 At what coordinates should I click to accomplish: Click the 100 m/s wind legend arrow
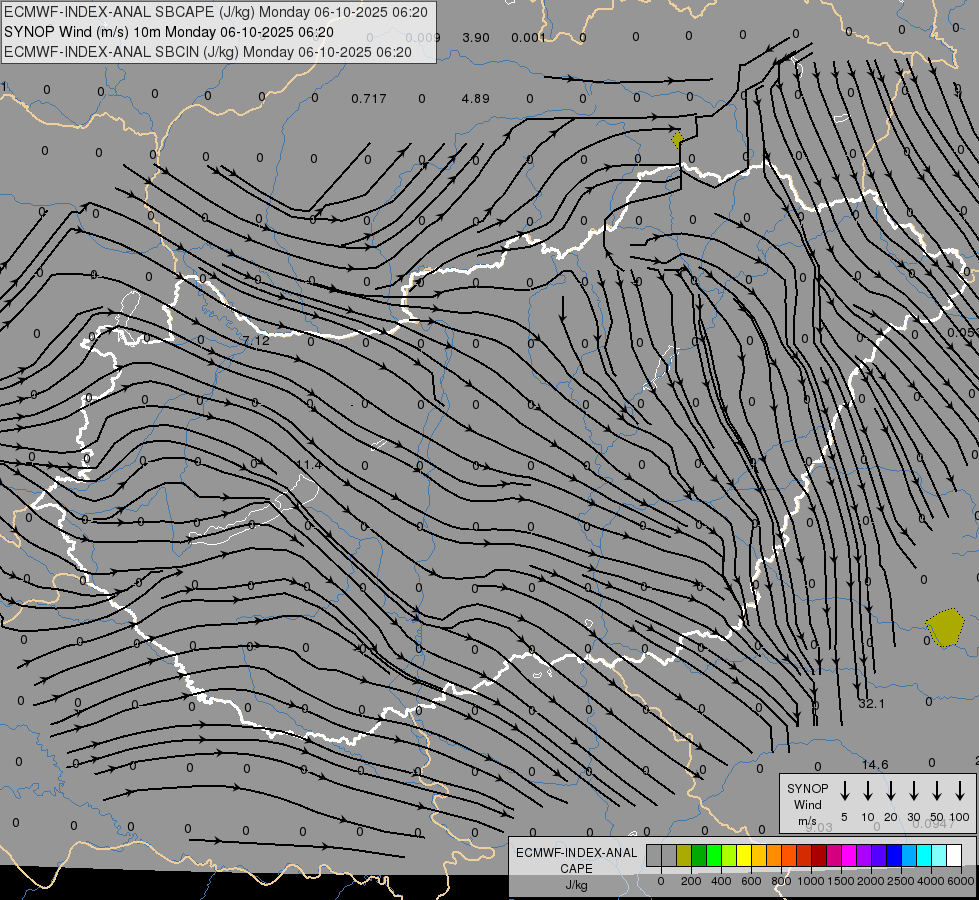(x=960, y=791)
